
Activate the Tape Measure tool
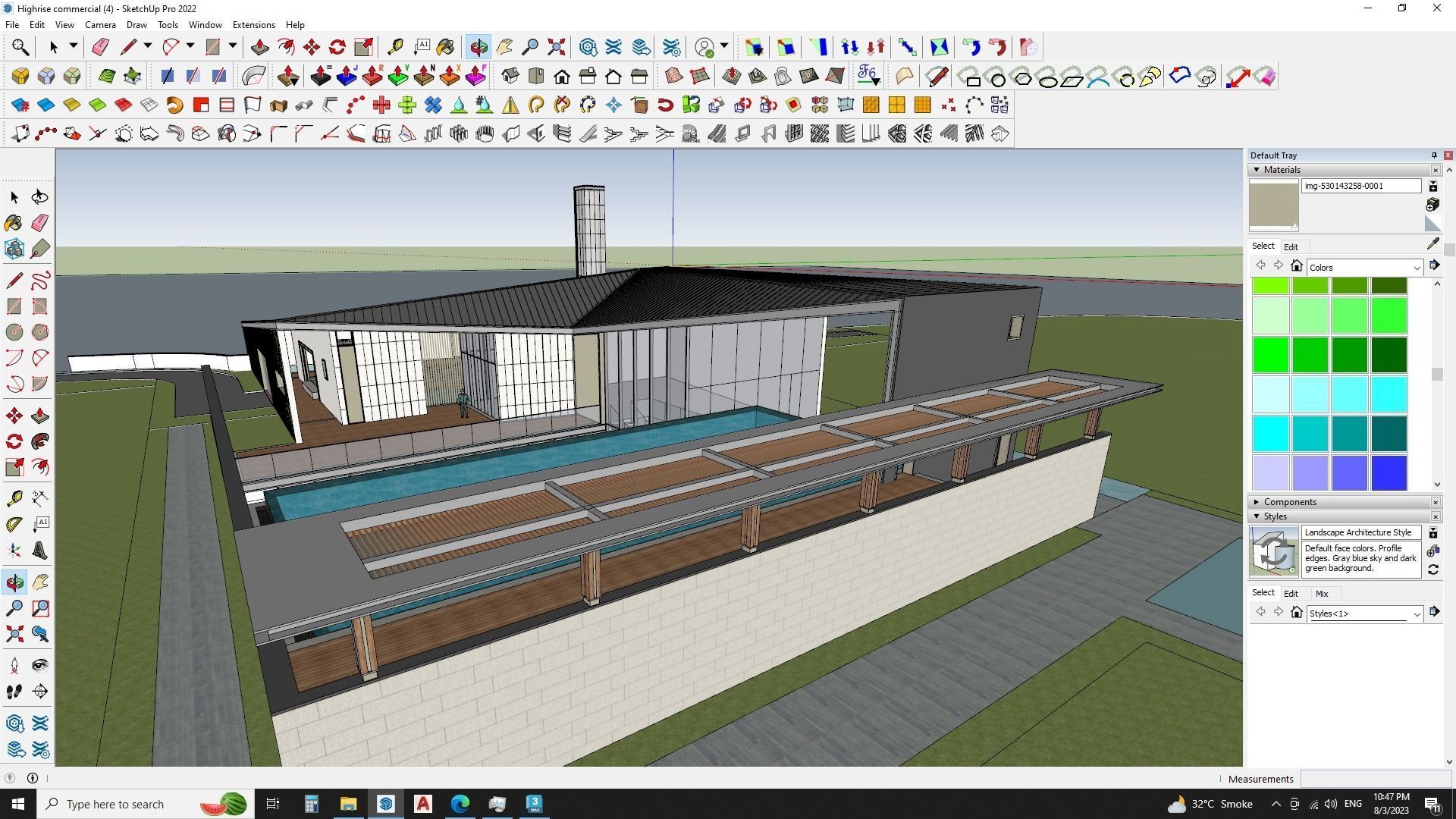[x=14, y=498]
